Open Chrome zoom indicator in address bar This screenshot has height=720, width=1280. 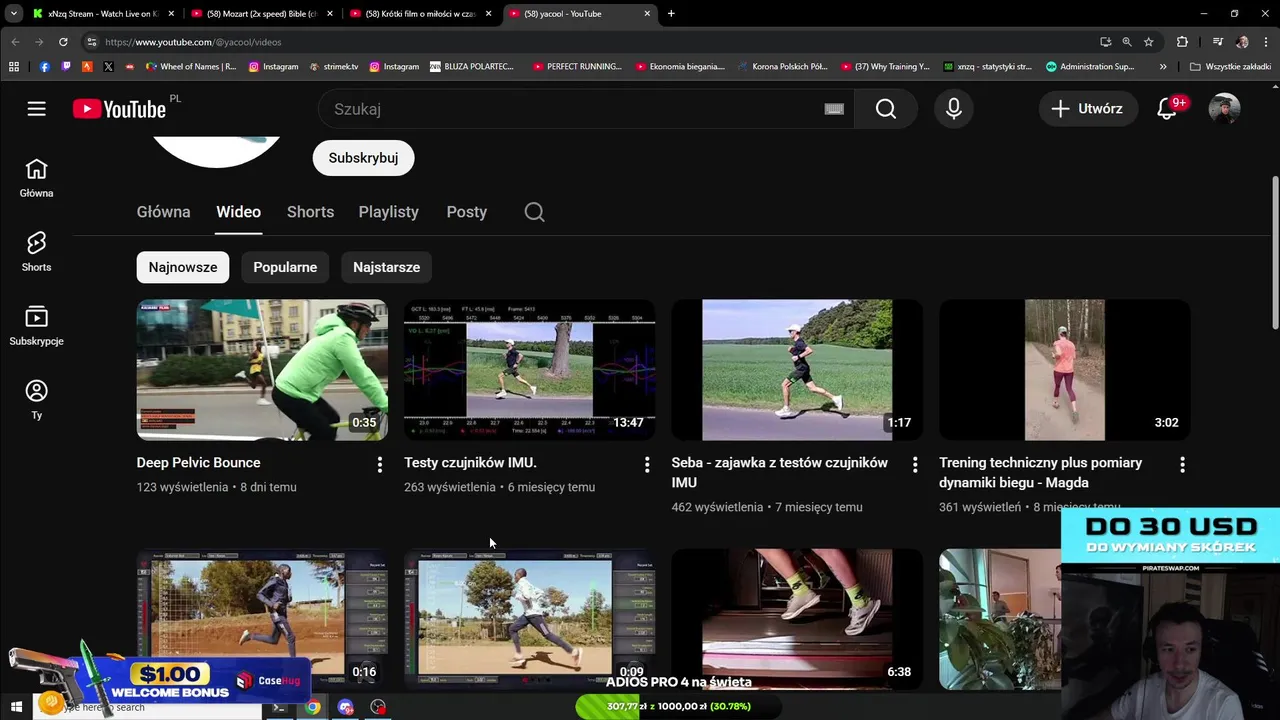1127,42
